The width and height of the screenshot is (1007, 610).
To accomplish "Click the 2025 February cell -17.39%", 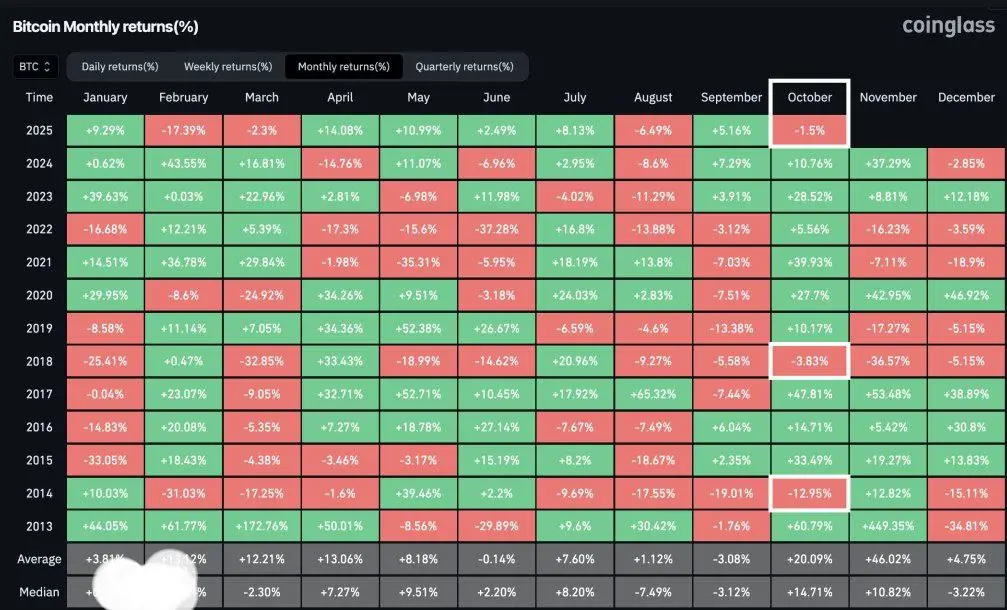I will click(184, 130).
